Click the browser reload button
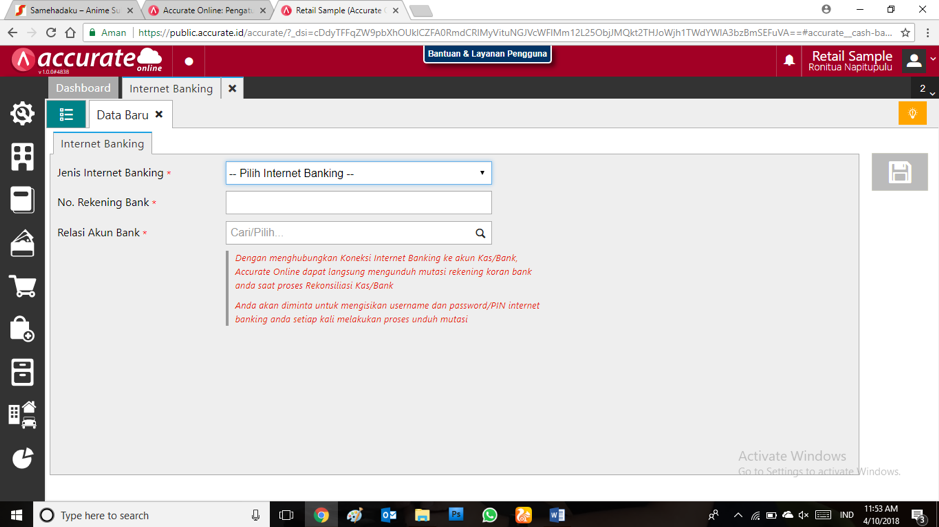 (x=51, y=32)
